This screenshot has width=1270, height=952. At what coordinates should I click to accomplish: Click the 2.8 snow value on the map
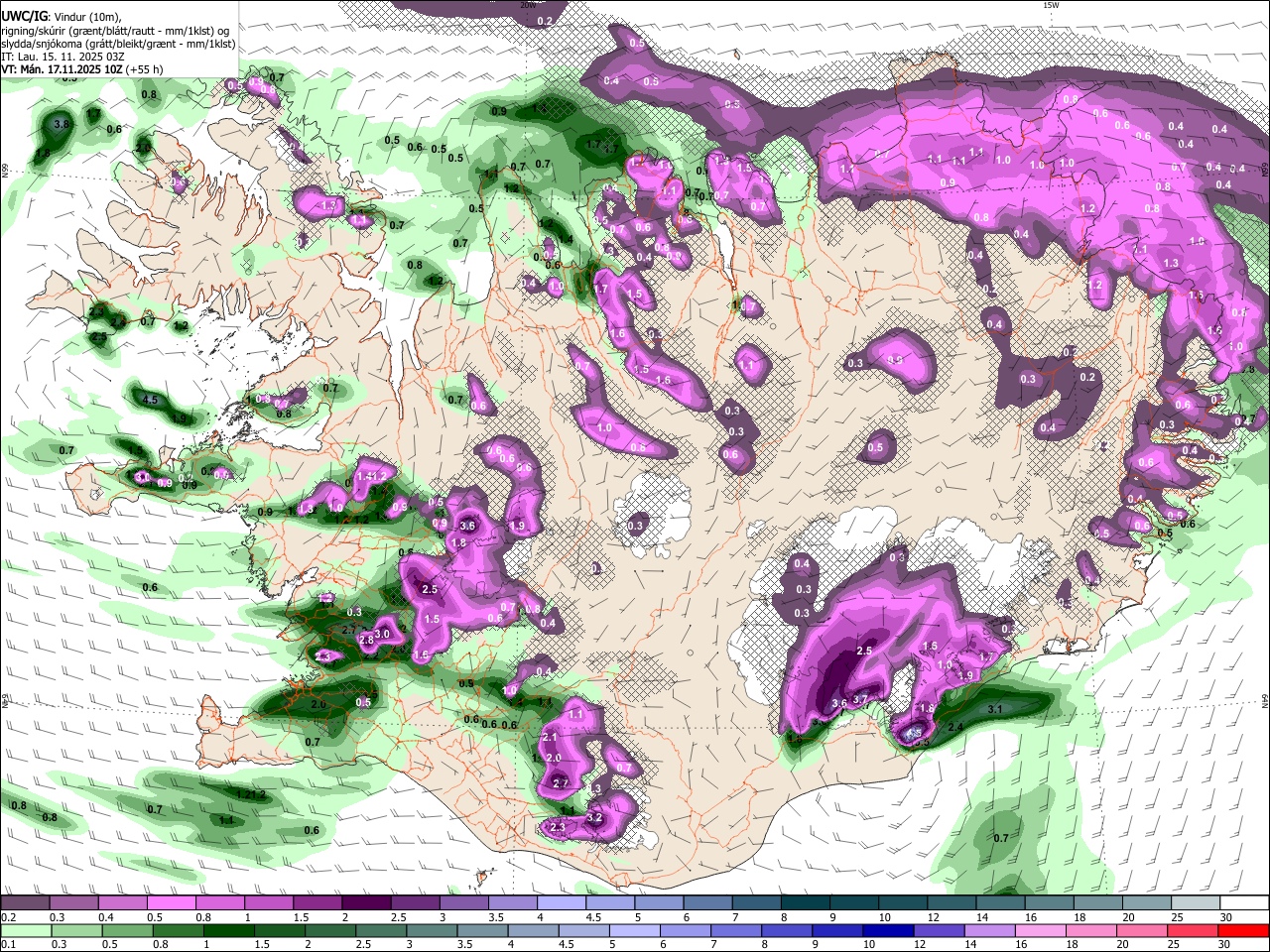pyautogui.click(x=366, y=640)
